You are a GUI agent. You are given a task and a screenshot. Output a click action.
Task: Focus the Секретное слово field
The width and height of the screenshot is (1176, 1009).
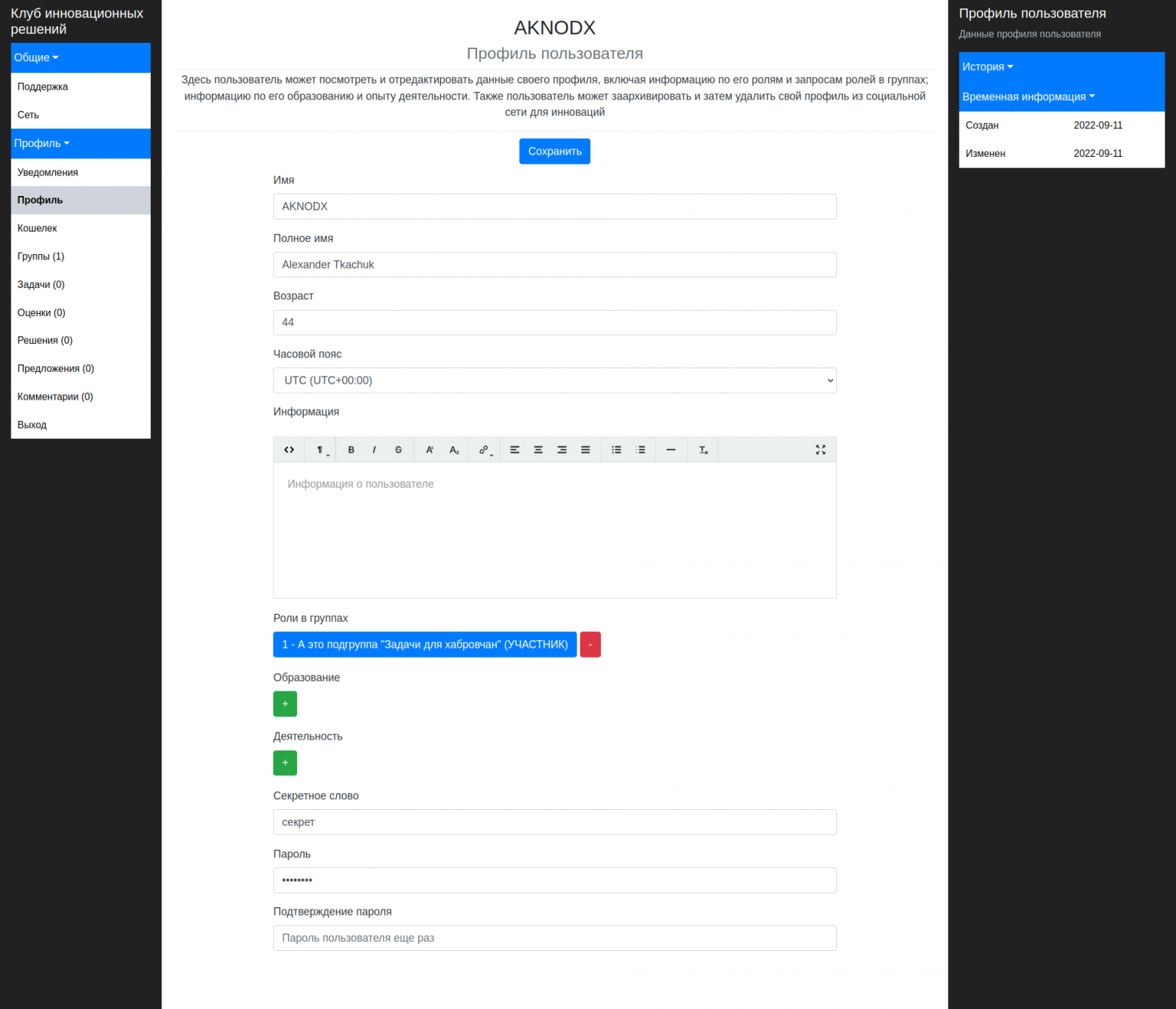coord(555,823)
